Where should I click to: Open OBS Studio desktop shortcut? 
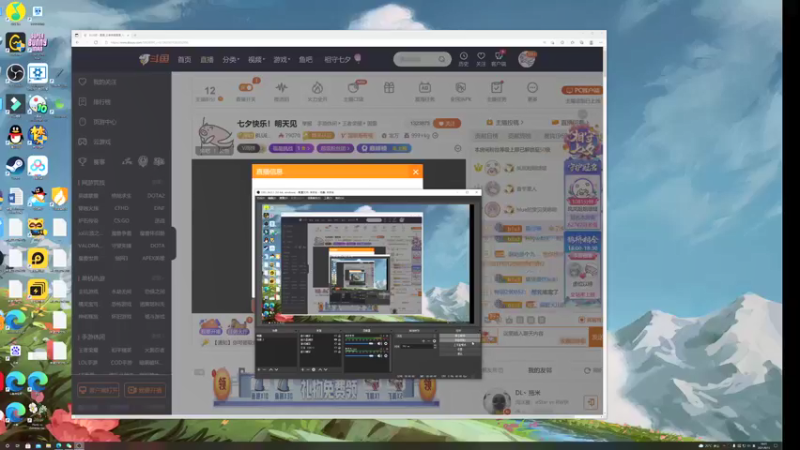coord(15,73)
